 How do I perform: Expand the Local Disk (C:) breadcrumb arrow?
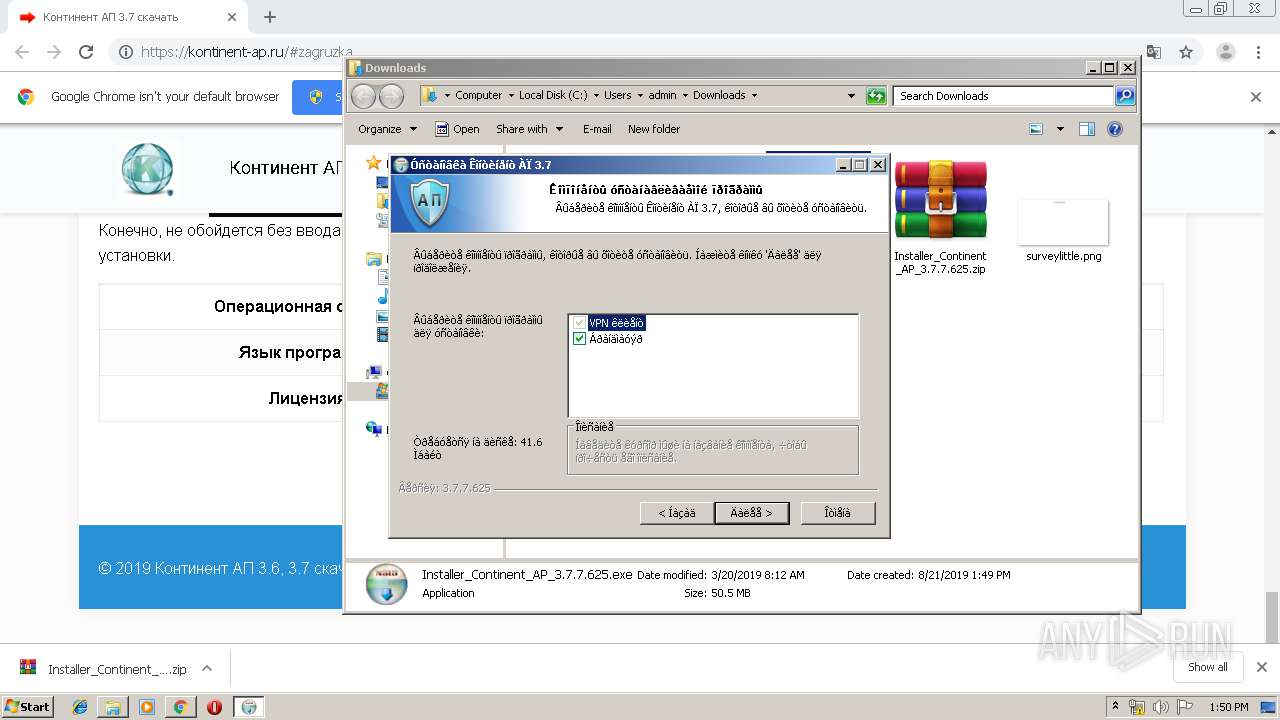click(596, 96)
